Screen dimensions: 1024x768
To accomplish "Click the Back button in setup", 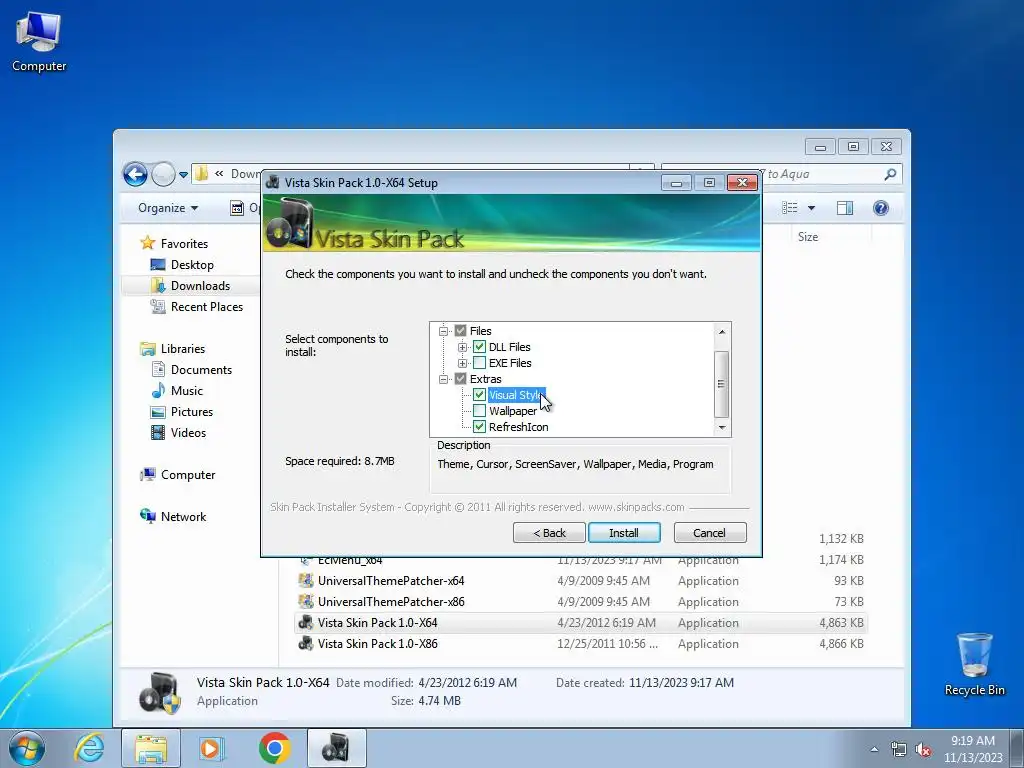I will [549, 533].
